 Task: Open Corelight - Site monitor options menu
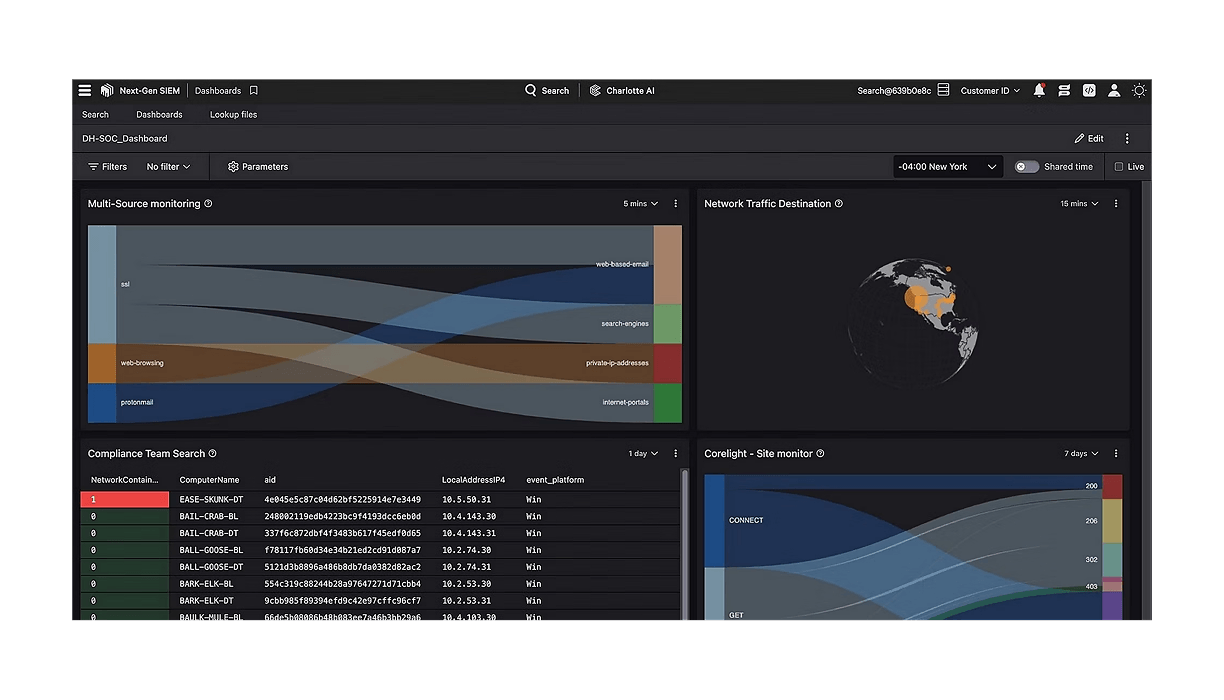(x=1116, y=454)
